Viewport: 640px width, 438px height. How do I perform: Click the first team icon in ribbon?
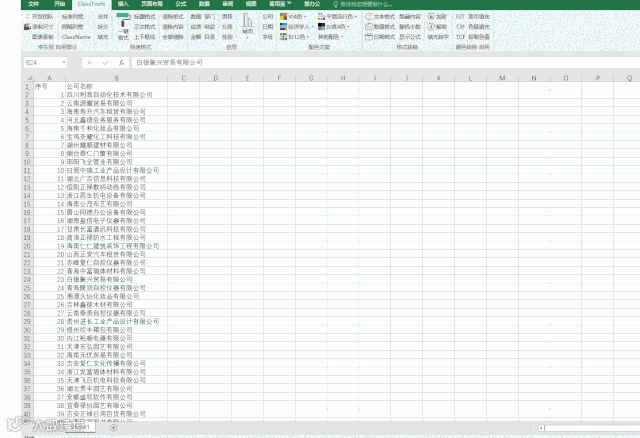pyautogui.click(x=27, y=16)
